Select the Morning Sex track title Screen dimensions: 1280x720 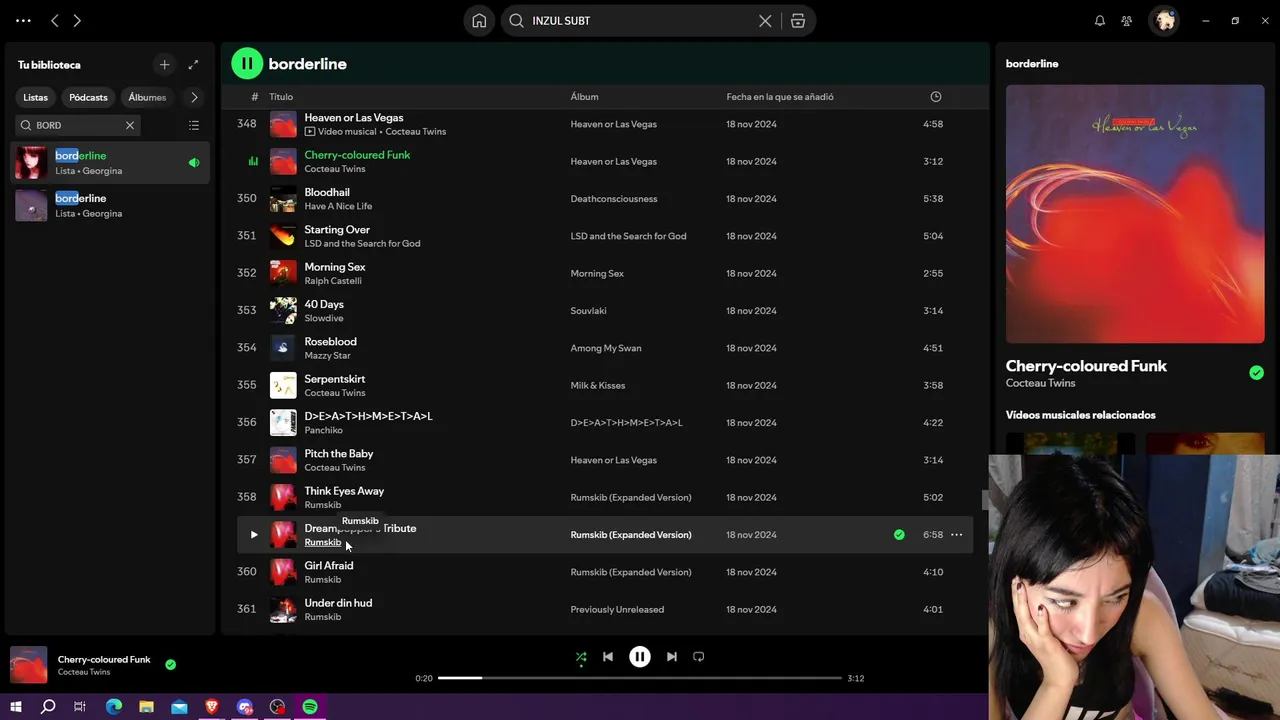[x=335, y=267]
